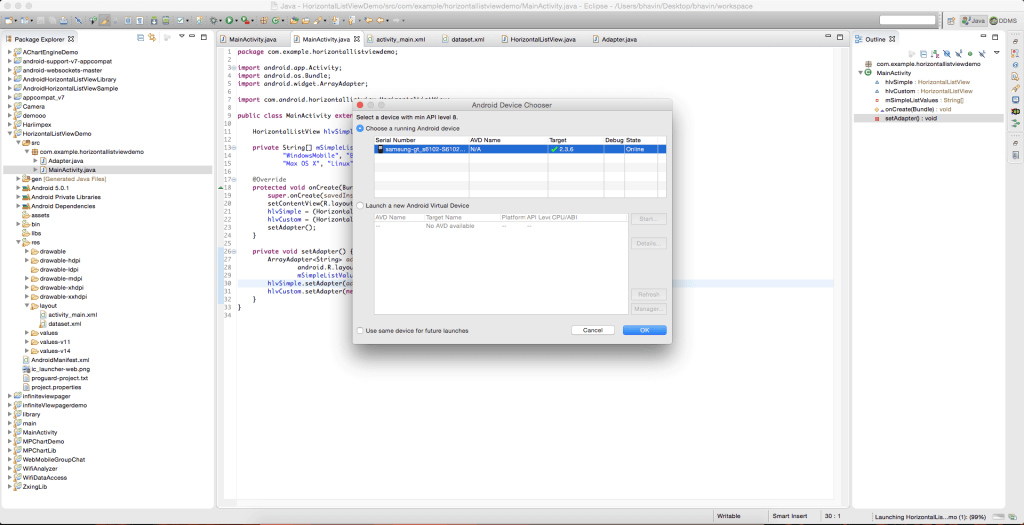The width and height of the screenshot is (1024, 525).
Task: Toggle imports fold marker at line 3
Action: [x=232, y=67]
